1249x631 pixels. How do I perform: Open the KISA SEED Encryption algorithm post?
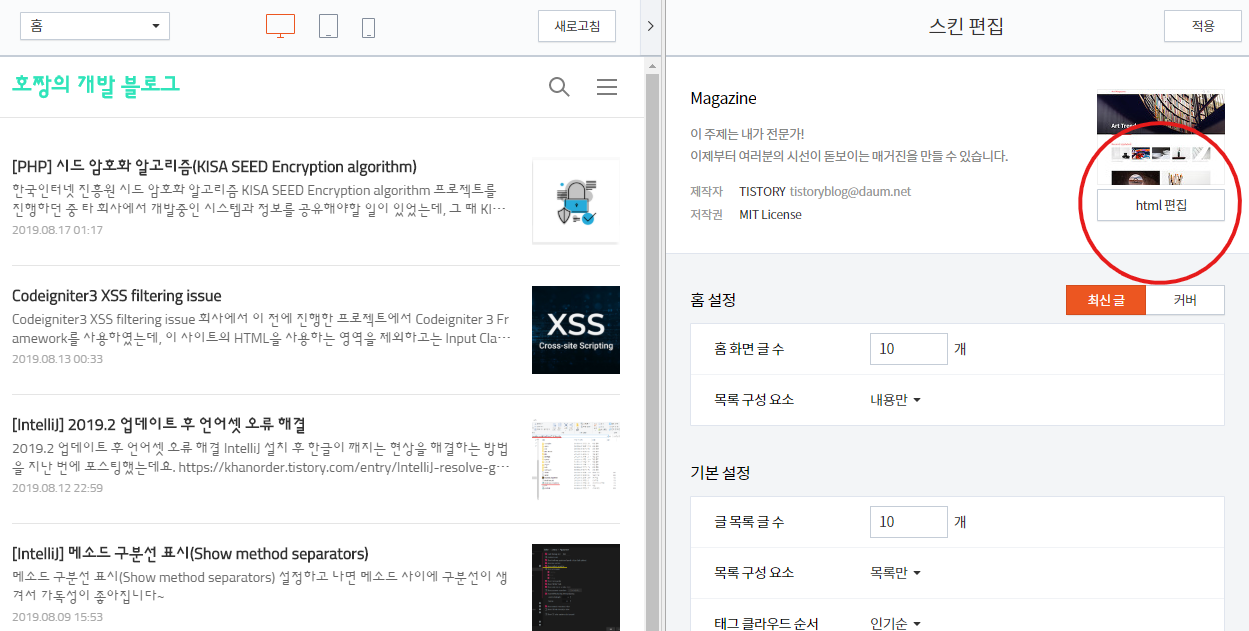pyautogui.click(x=214, y=166)
